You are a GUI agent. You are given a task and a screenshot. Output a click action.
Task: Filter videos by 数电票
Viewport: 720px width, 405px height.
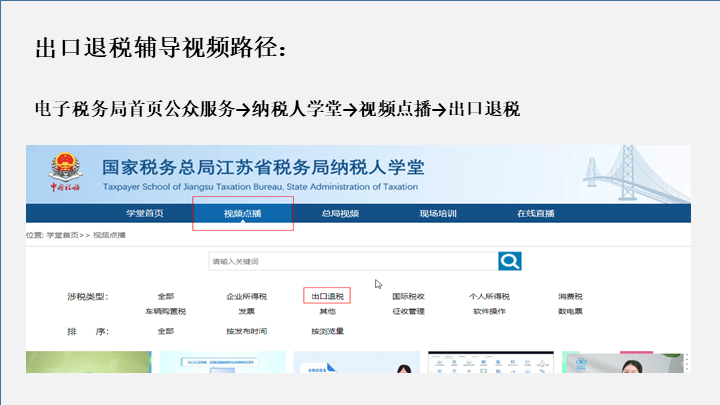pyautogui.click(x=570, y=311)
